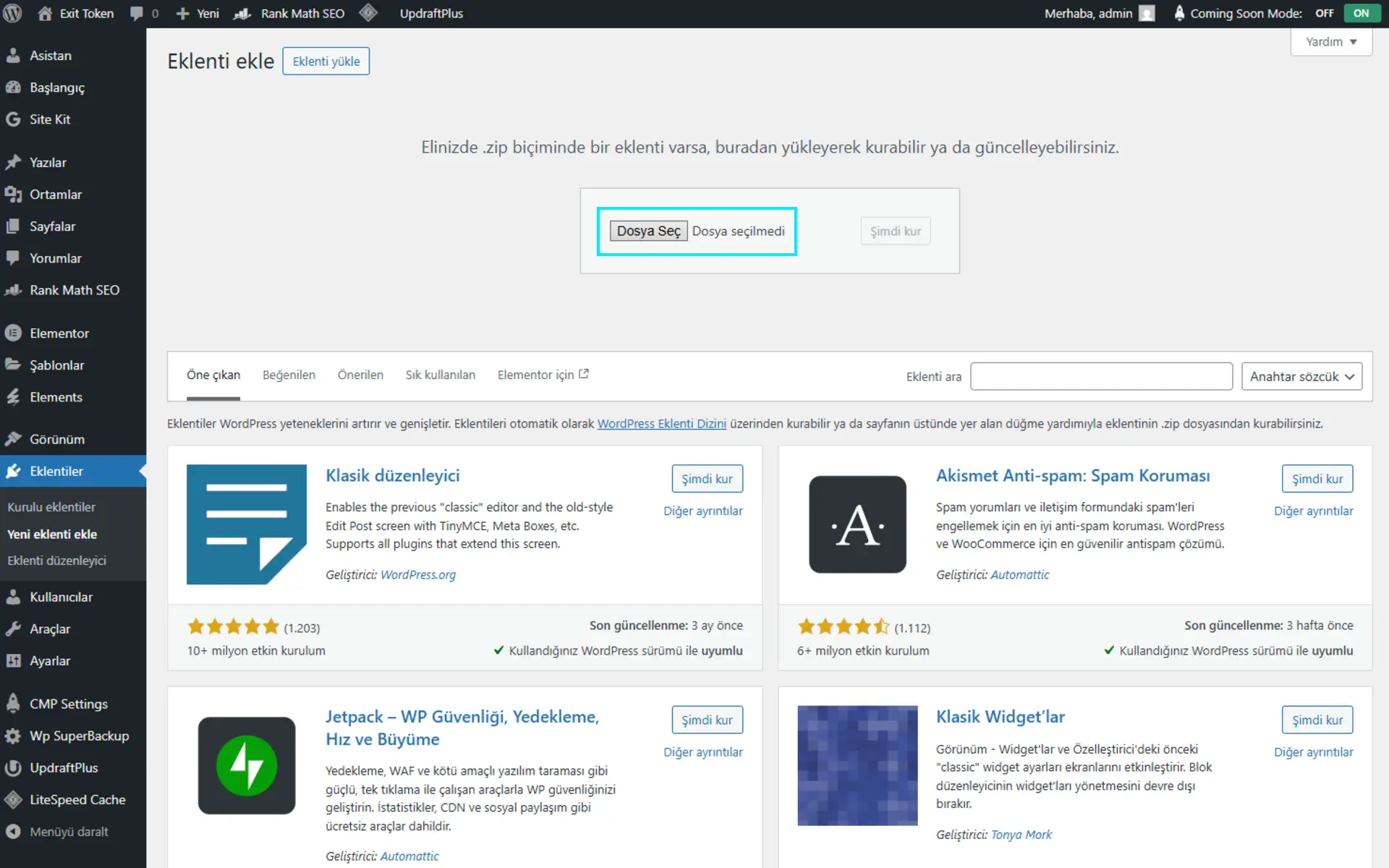Open Diğer ayrıntılar for Akismet
This screenshot has height=868, width=1389.
1314,511
